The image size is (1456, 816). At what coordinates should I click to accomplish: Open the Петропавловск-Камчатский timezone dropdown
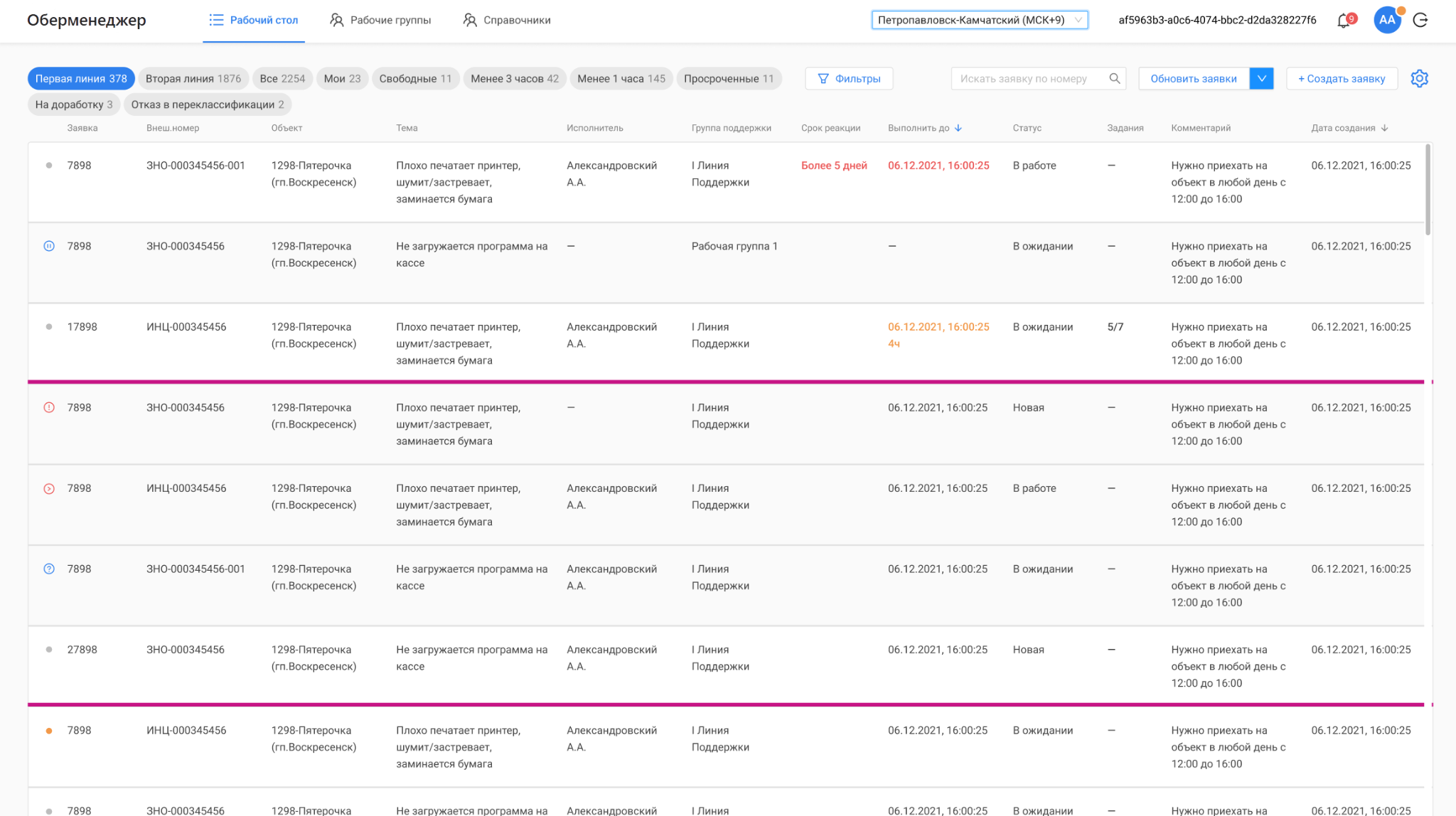coord(979,20)
